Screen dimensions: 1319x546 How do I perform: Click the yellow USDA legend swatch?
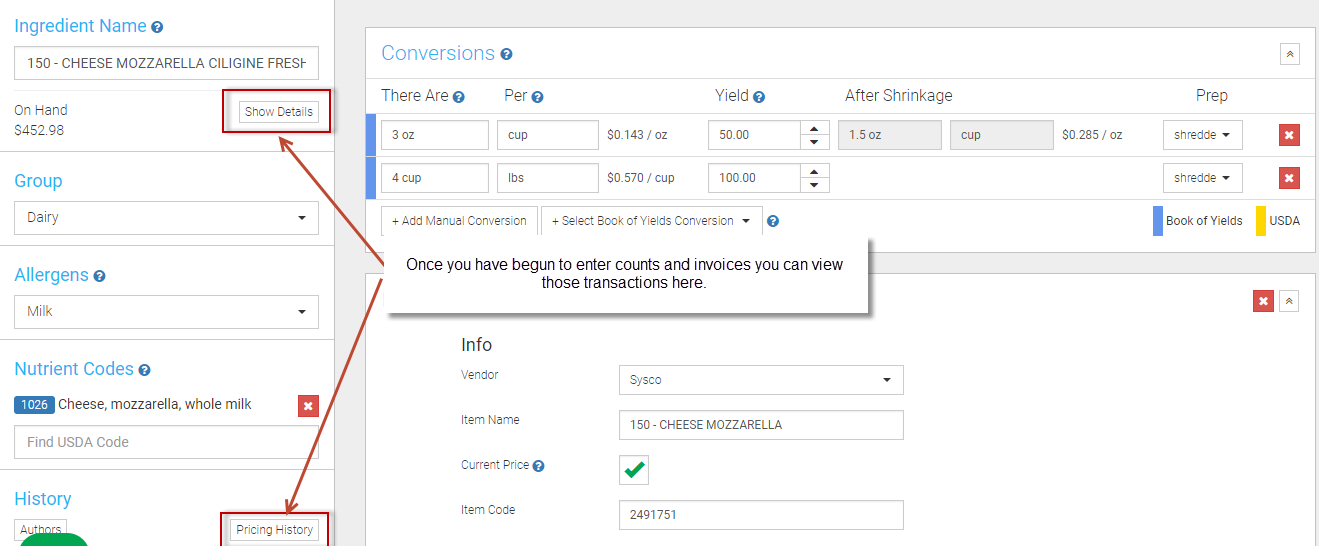(1261, 221)
